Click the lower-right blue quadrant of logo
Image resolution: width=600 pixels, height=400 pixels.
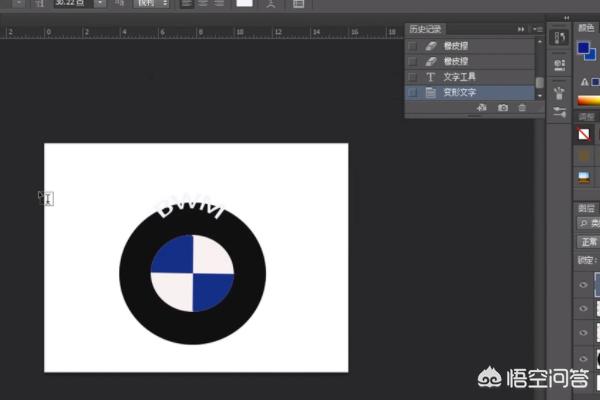pos(212,291)
